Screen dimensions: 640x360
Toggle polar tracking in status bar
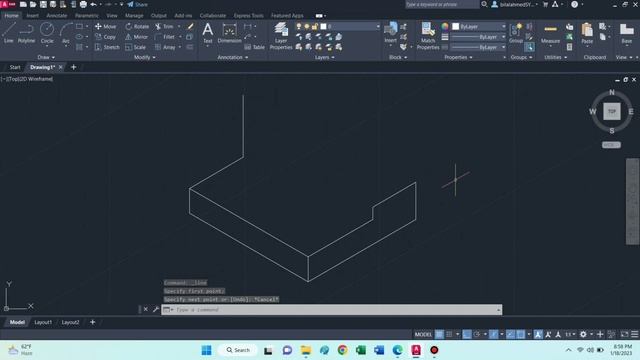click(x=477, y=334)
